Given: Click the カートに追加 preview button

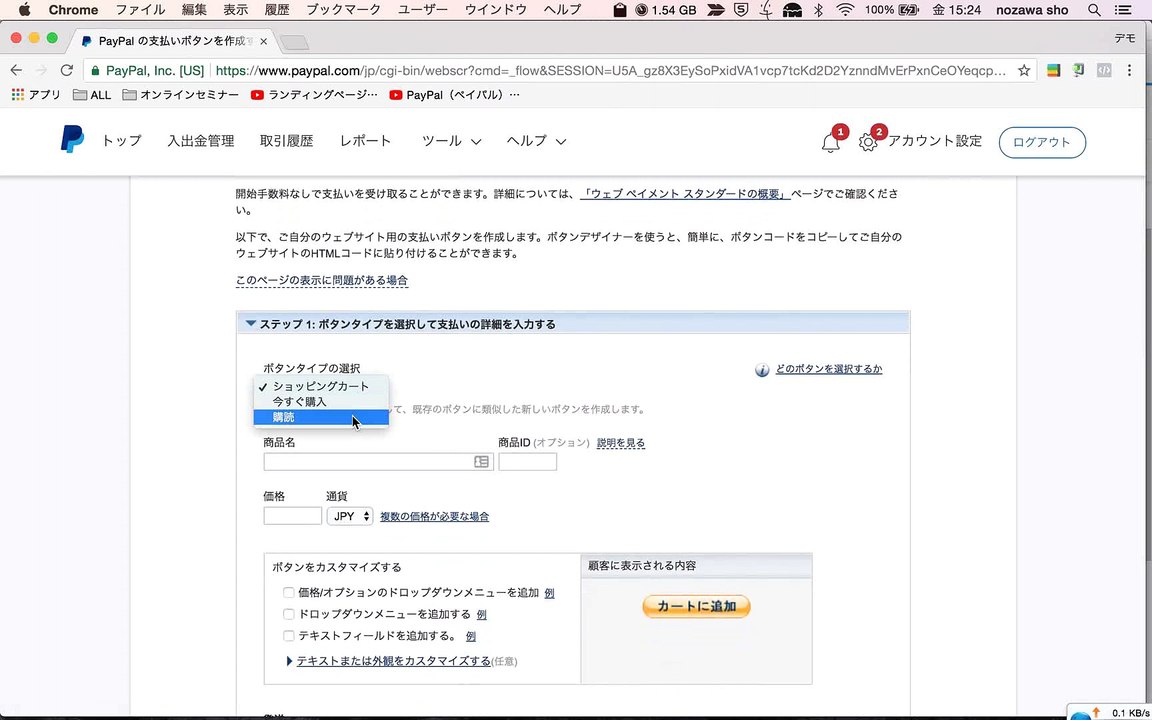Looking at the screenshot, I should coord(696,607).
